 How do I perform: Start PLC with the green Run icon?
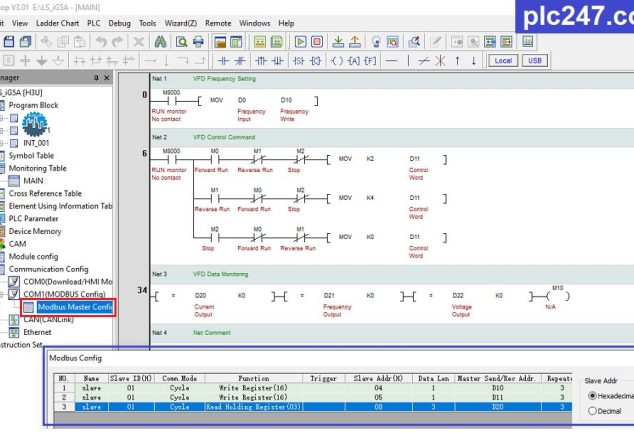pos(300,42)
